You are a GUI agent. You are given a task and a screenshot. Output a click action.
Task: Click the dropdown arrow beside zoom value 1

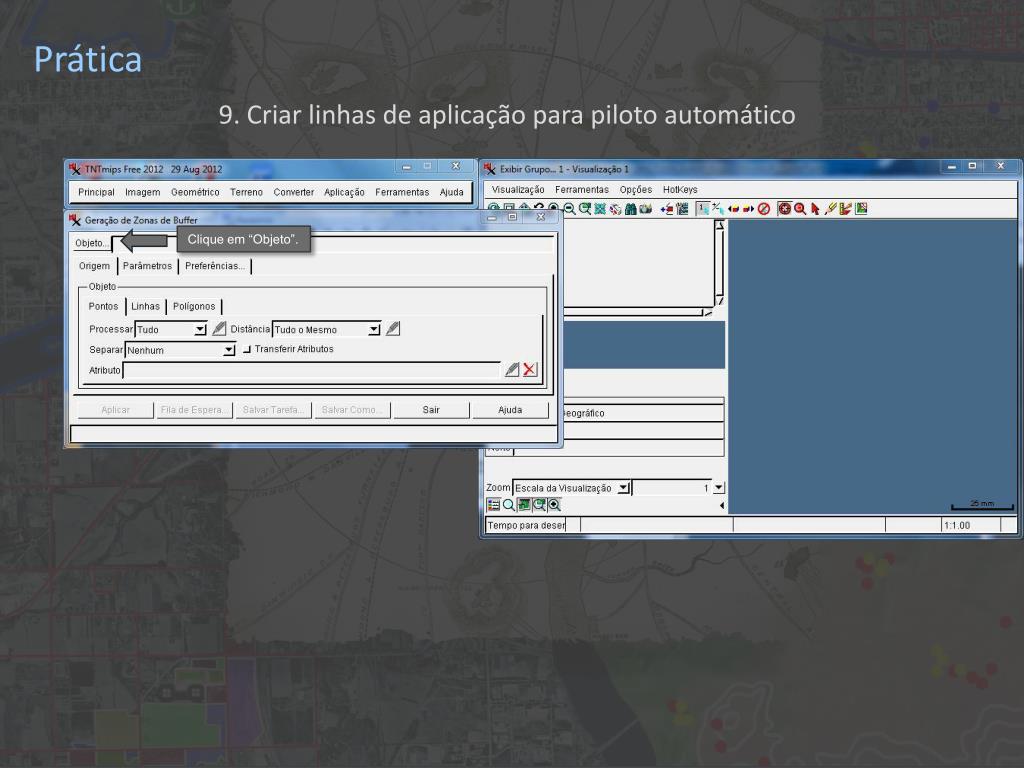pyautogui.click(x=719, y=487)
